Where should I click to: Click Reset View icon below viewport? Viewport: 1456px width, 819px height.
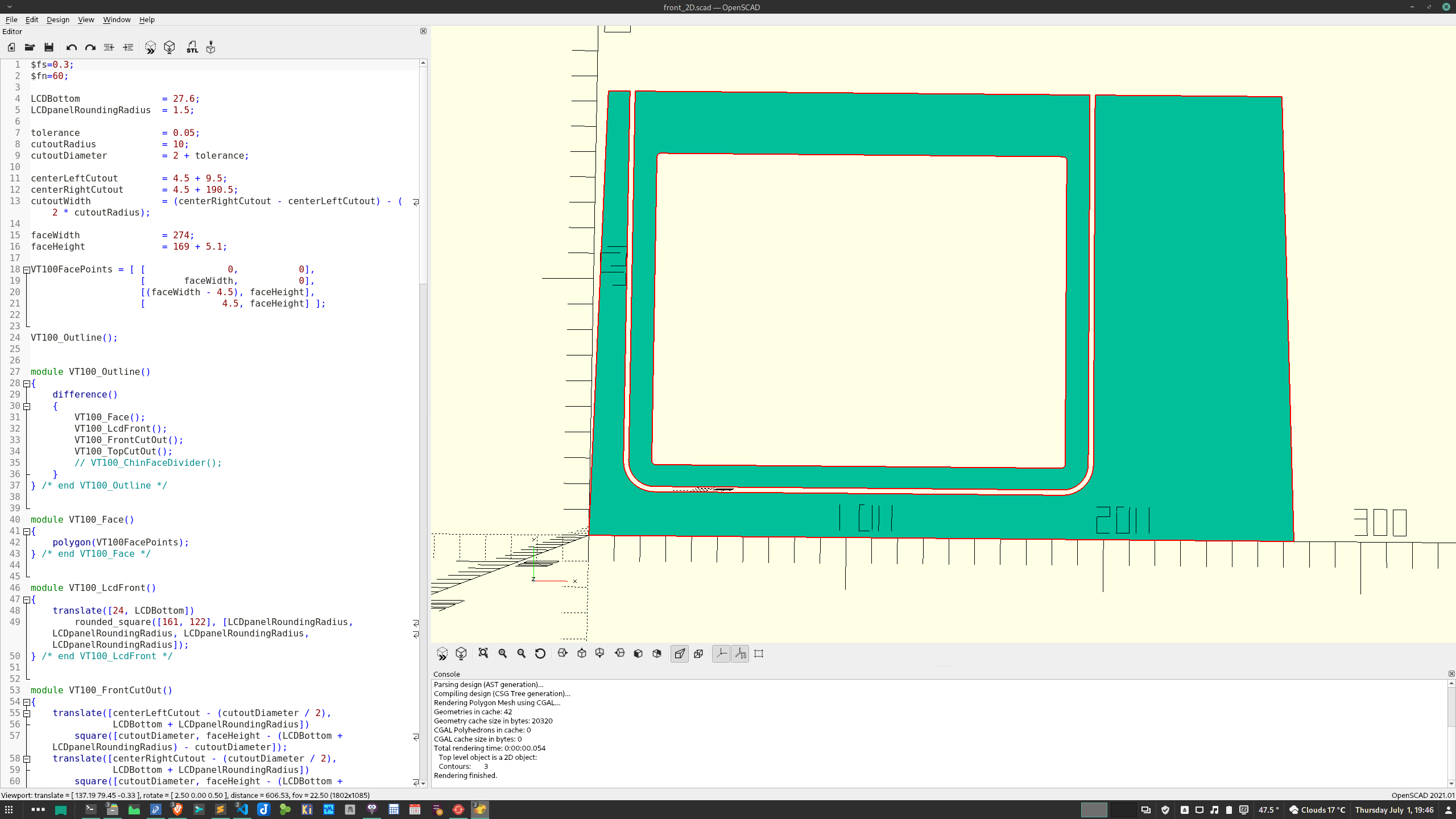(540, 653)
